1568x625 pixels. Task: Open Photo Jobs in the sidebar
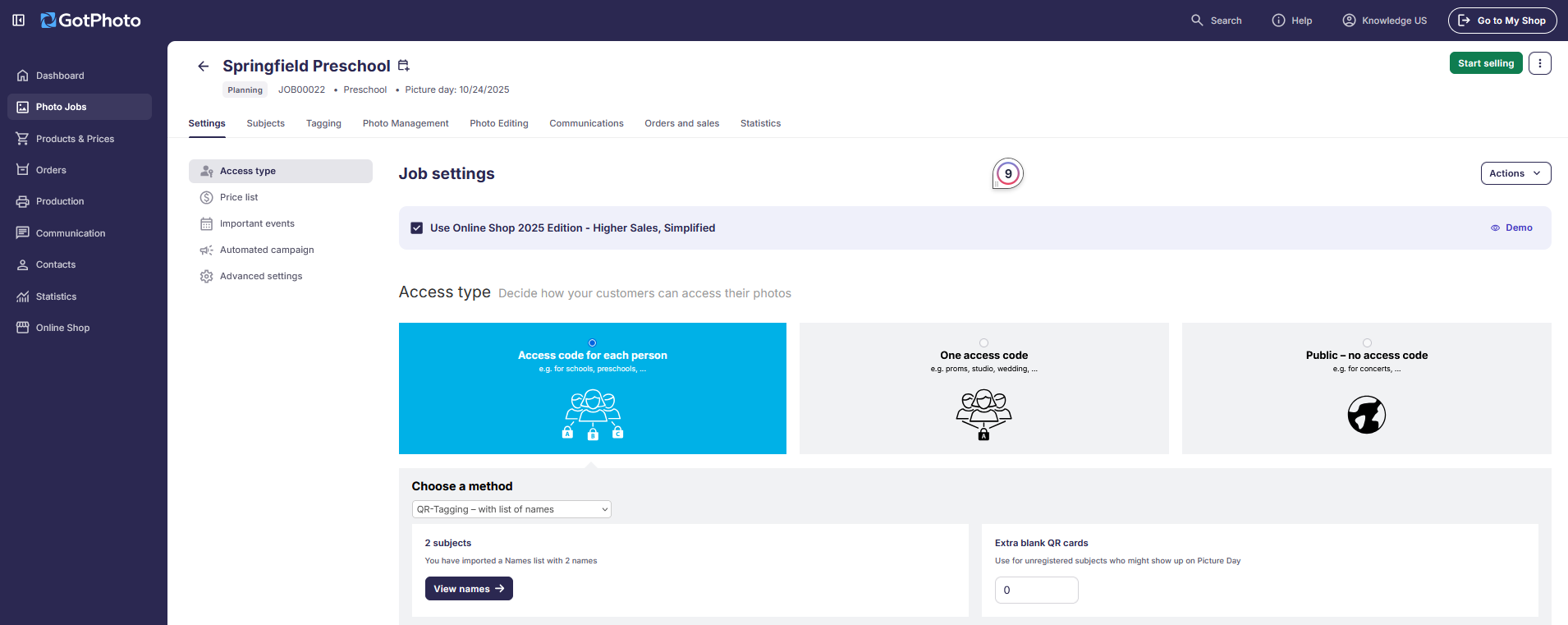80,107
